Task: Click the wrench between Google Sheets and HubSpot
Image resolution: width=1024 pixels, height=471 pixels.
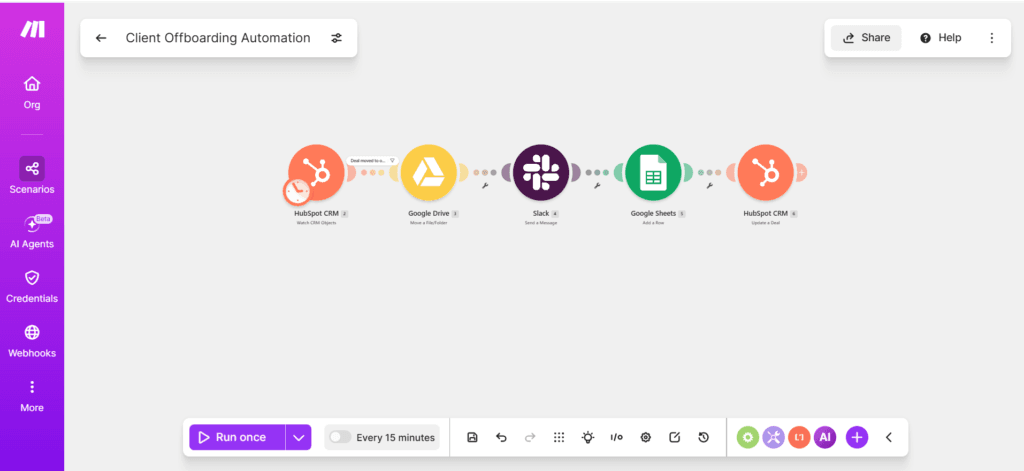Action: [709, 186]
